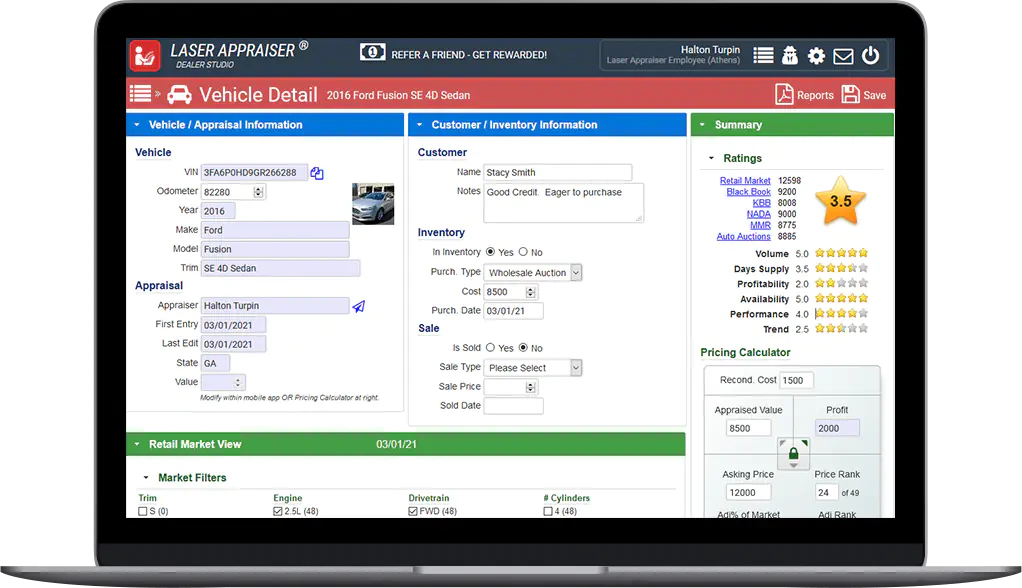Open the list icon next to Halton Turpin
The image size is (1022, 588).
point(763,56)
